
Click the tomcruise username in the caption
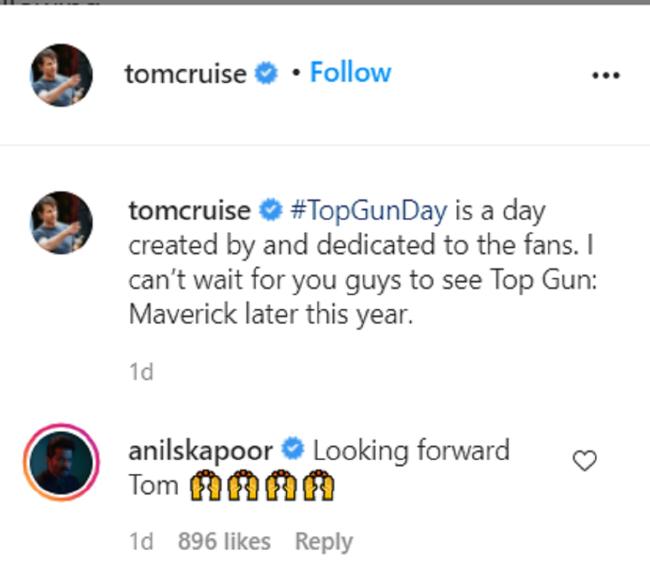pos(189,211)
